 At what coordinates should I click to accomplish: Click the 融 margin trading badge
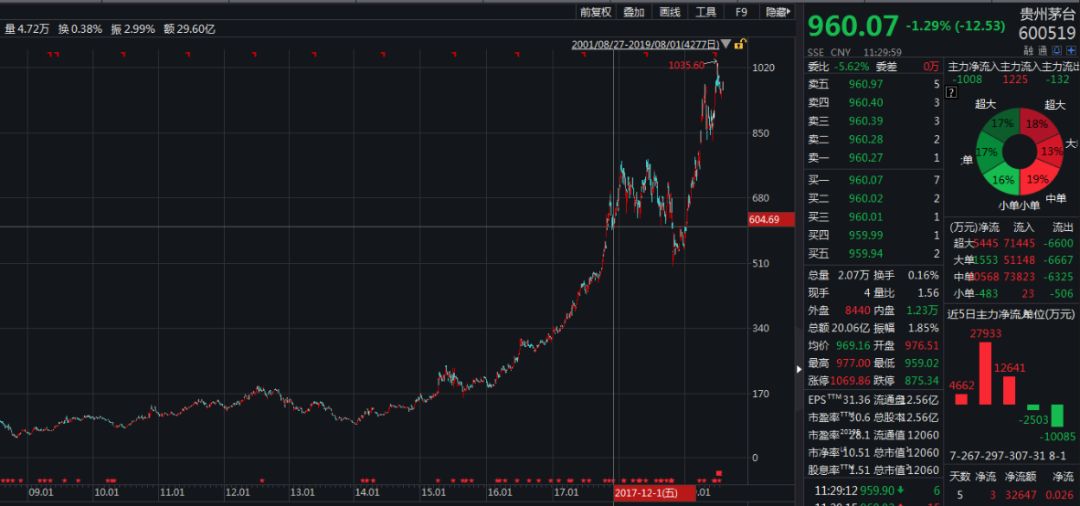[x=1029, y=51]
